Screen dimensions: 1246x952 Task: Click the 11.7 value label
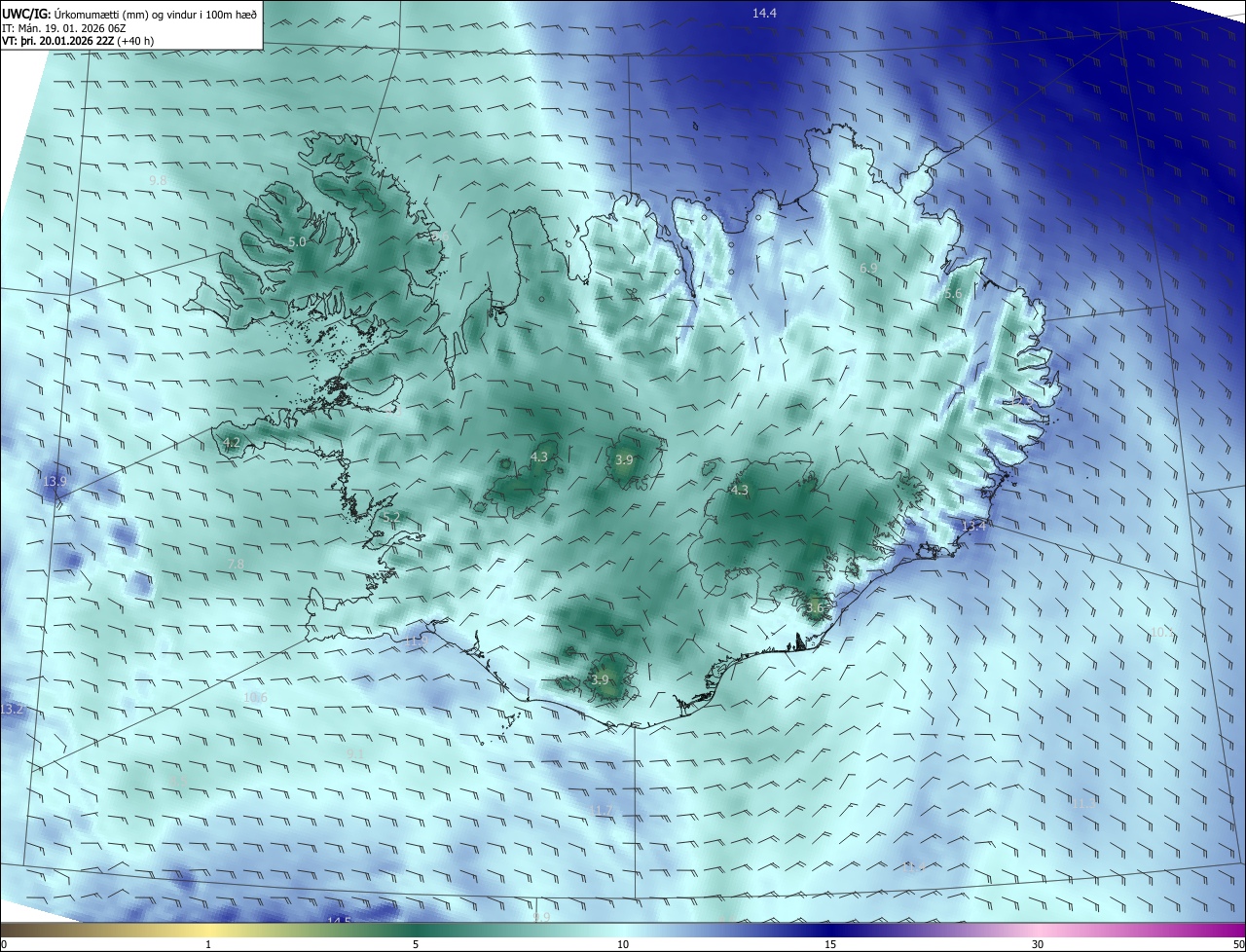[603, 811]
